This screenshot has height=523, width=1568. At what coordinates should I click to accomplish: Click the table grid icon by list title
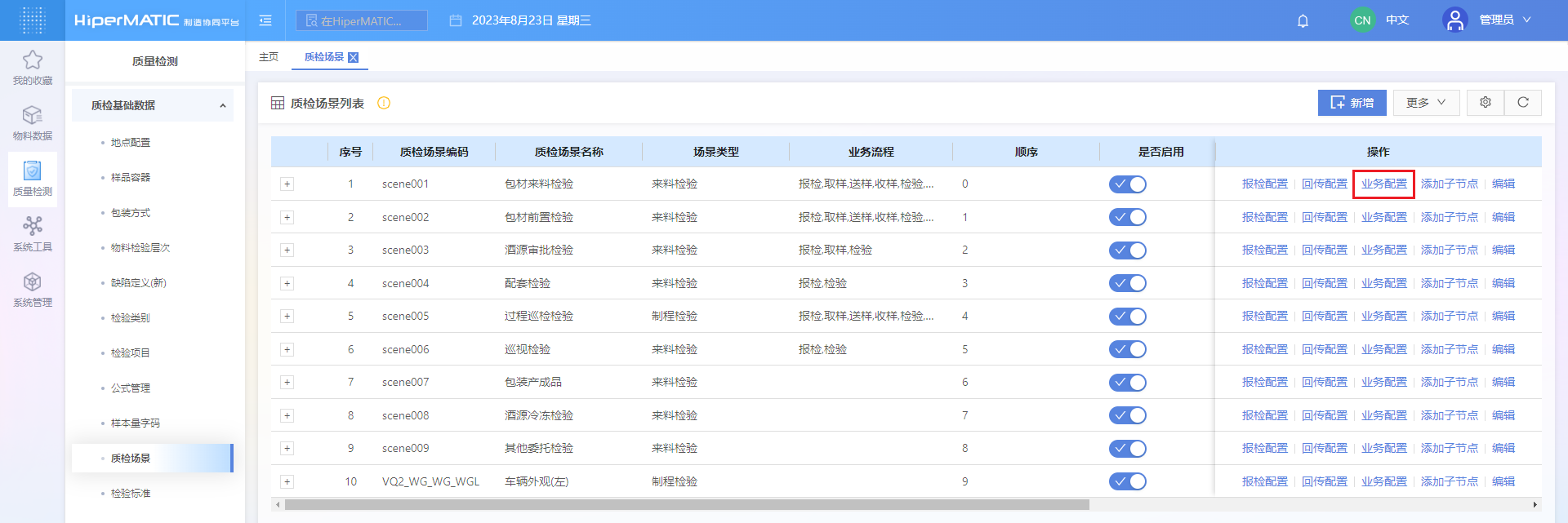pos(278,103)
